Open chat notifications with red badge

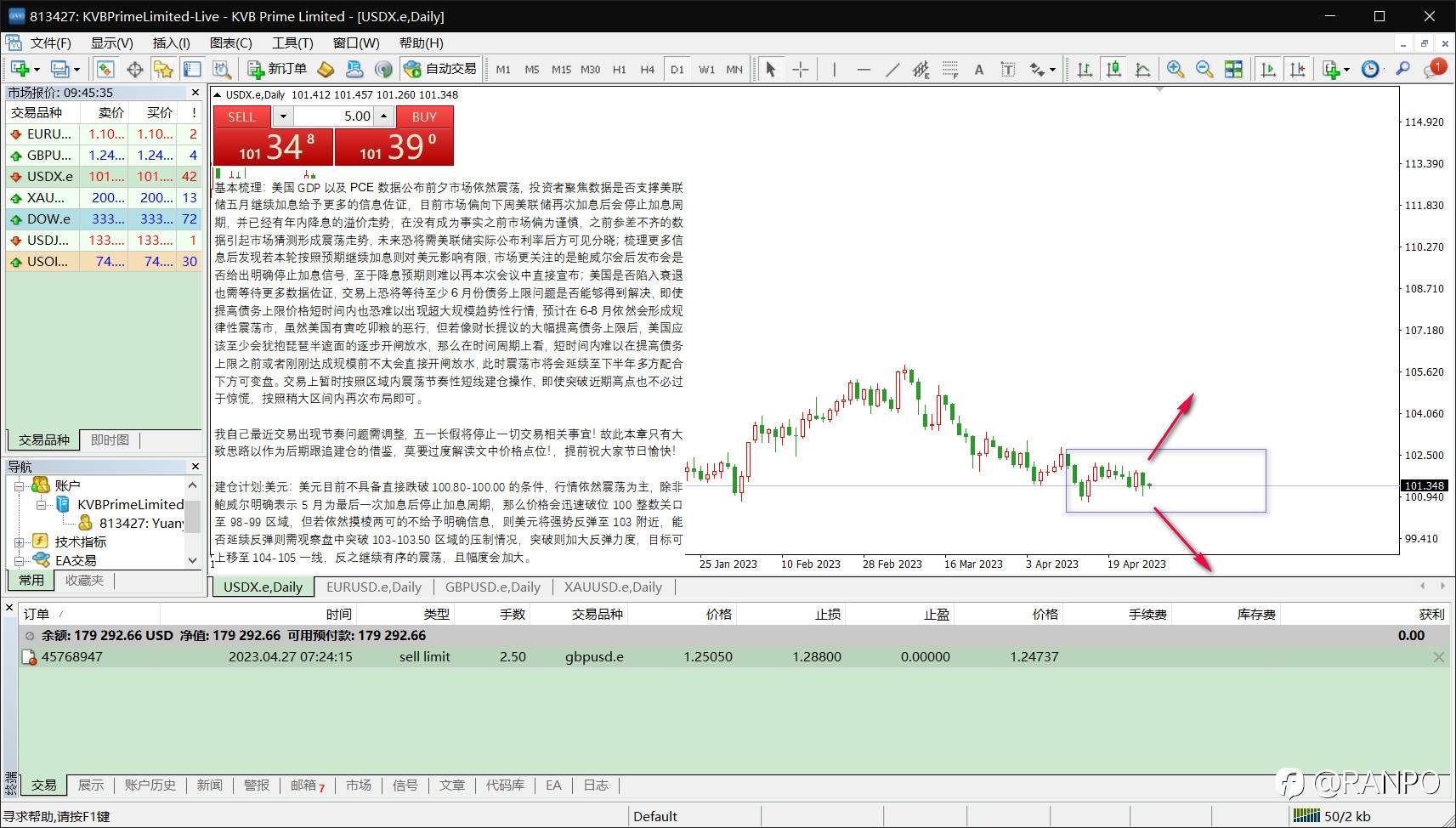[x=1434, y=69]
